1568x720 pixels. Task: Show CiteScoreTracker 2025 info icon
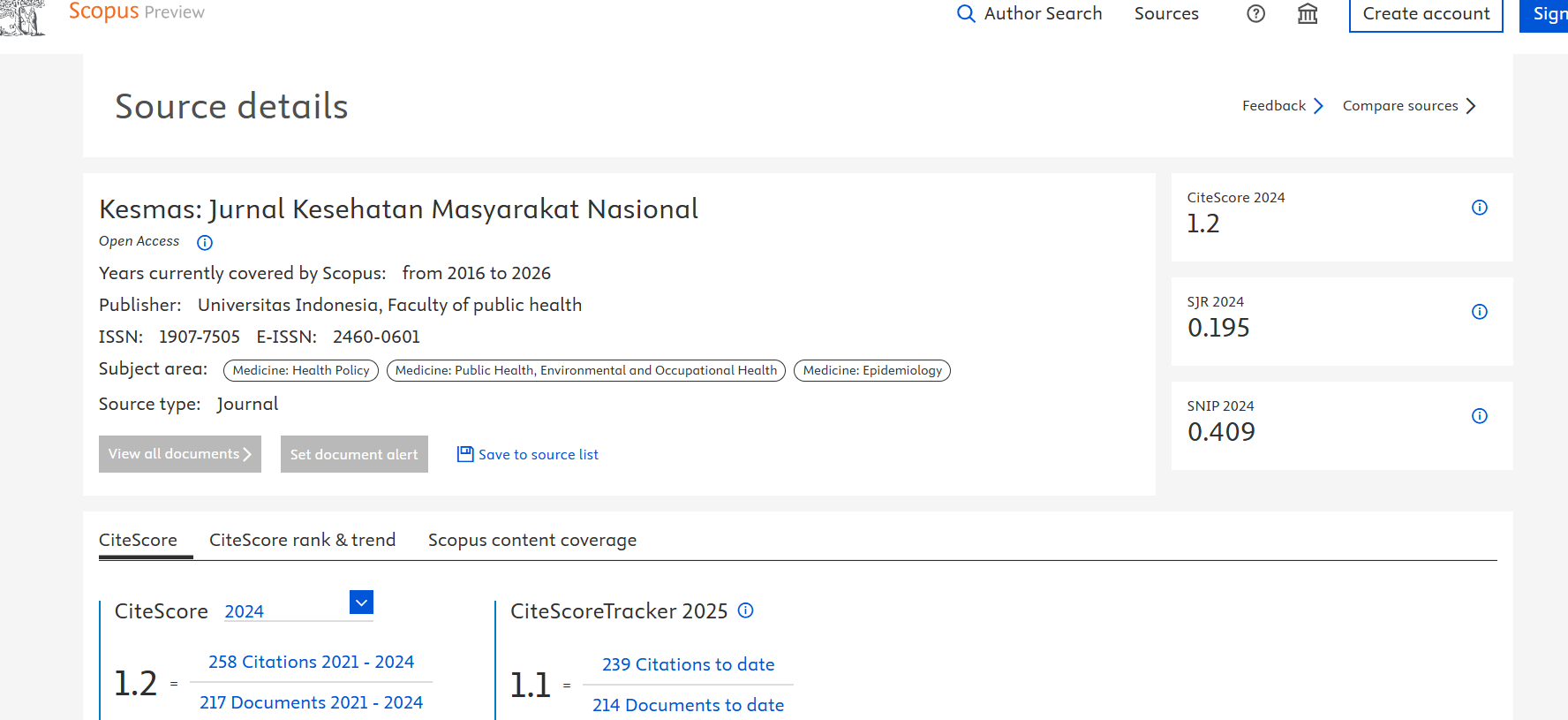coord(746,610)
